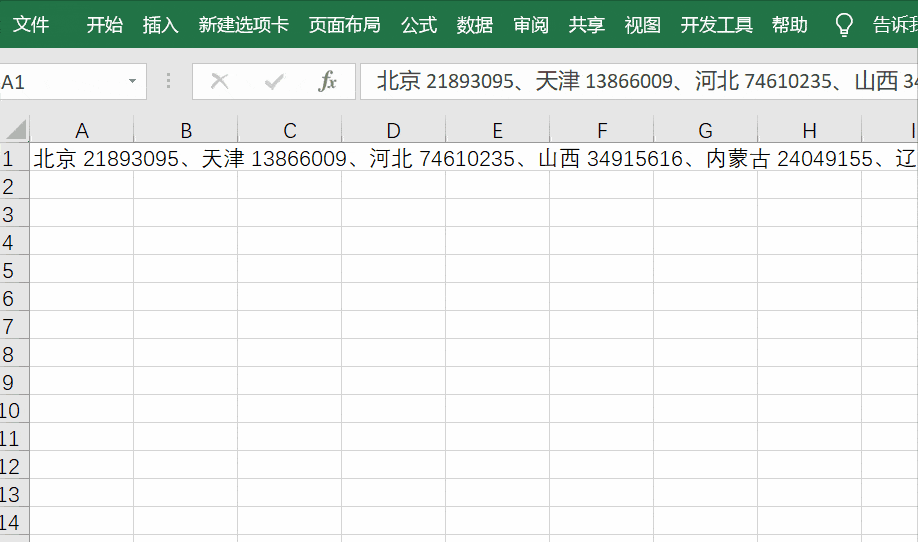Select column F header
The height and width of the screenshot is (542, 918).
(602, 130)
